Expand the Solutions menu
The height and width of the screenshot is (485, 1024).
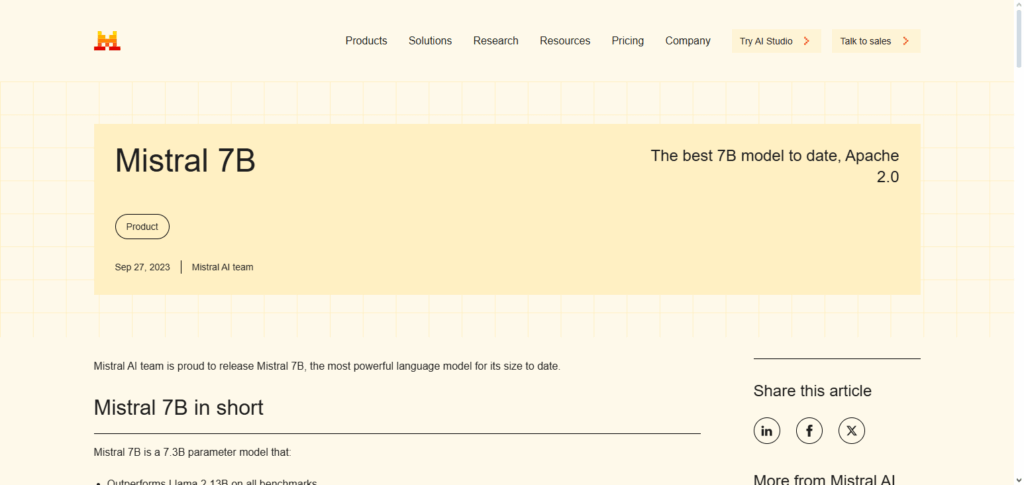(430, 41)
